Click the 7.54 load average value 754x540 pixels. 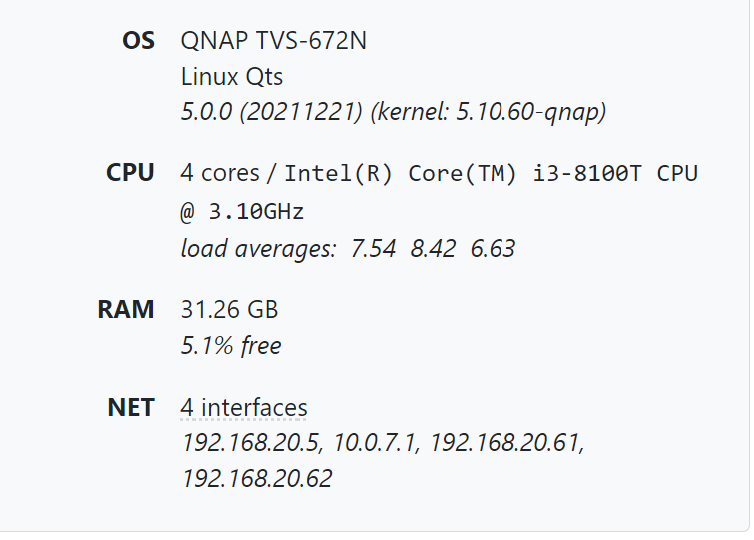pos(374,248)
